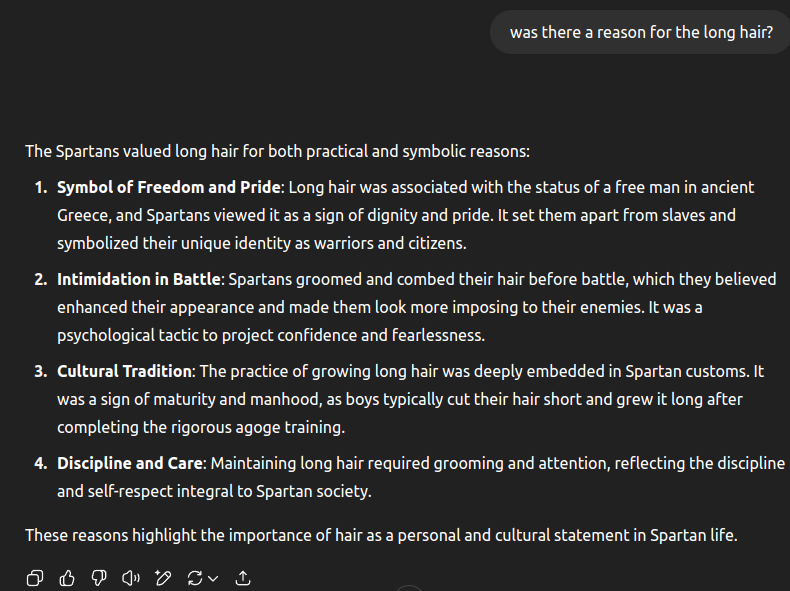The height and width of the screenshot is (591, 790).
Task: Mark the response with thumbs down
Action: (99, 578)
